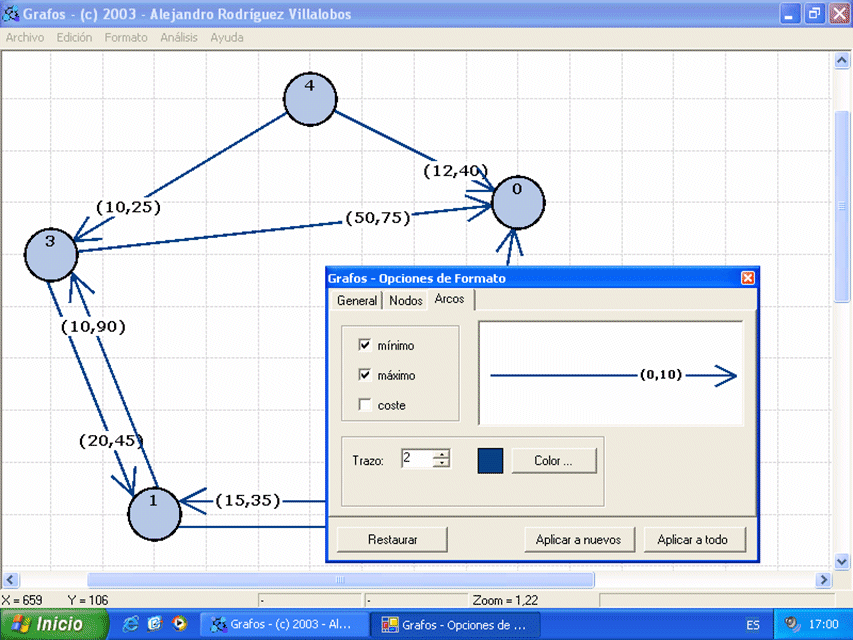This screenshot has width=853, height=640.
Task: Switch to the Nodos tab
Action: 405,301
